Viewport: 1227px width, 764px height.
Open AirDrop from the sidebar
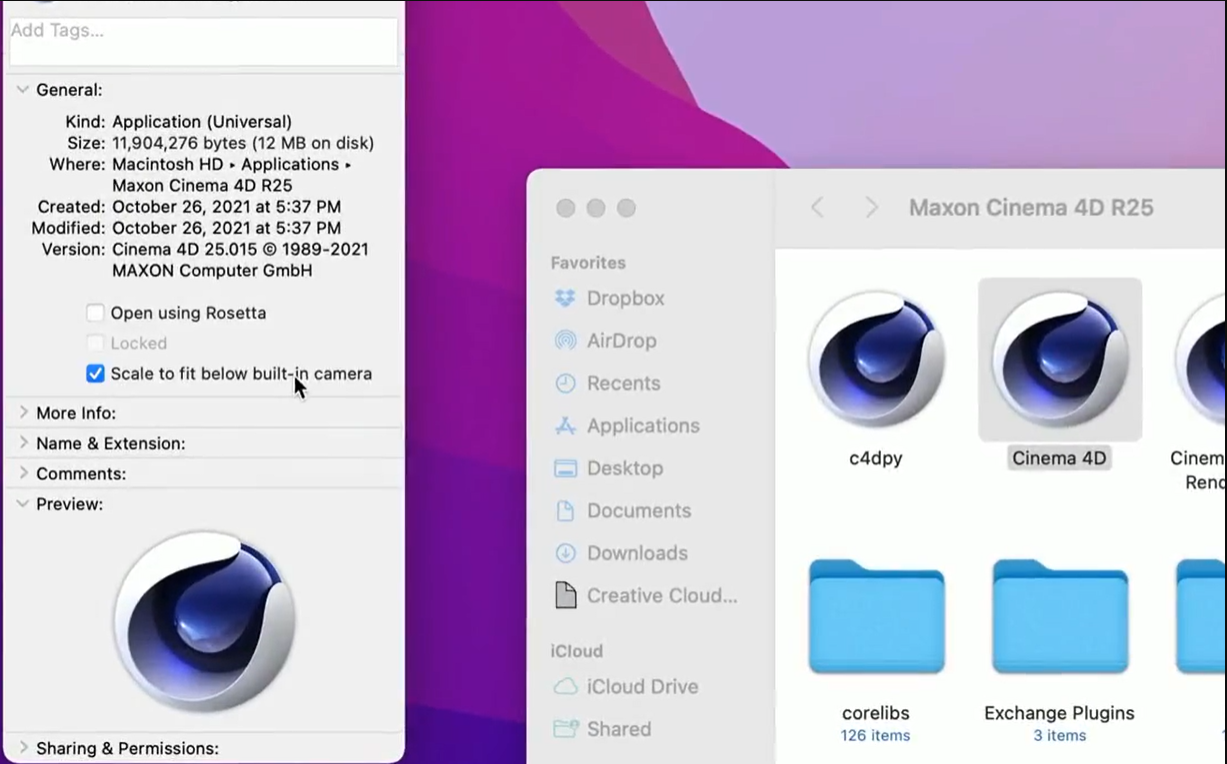pos(621,341)
